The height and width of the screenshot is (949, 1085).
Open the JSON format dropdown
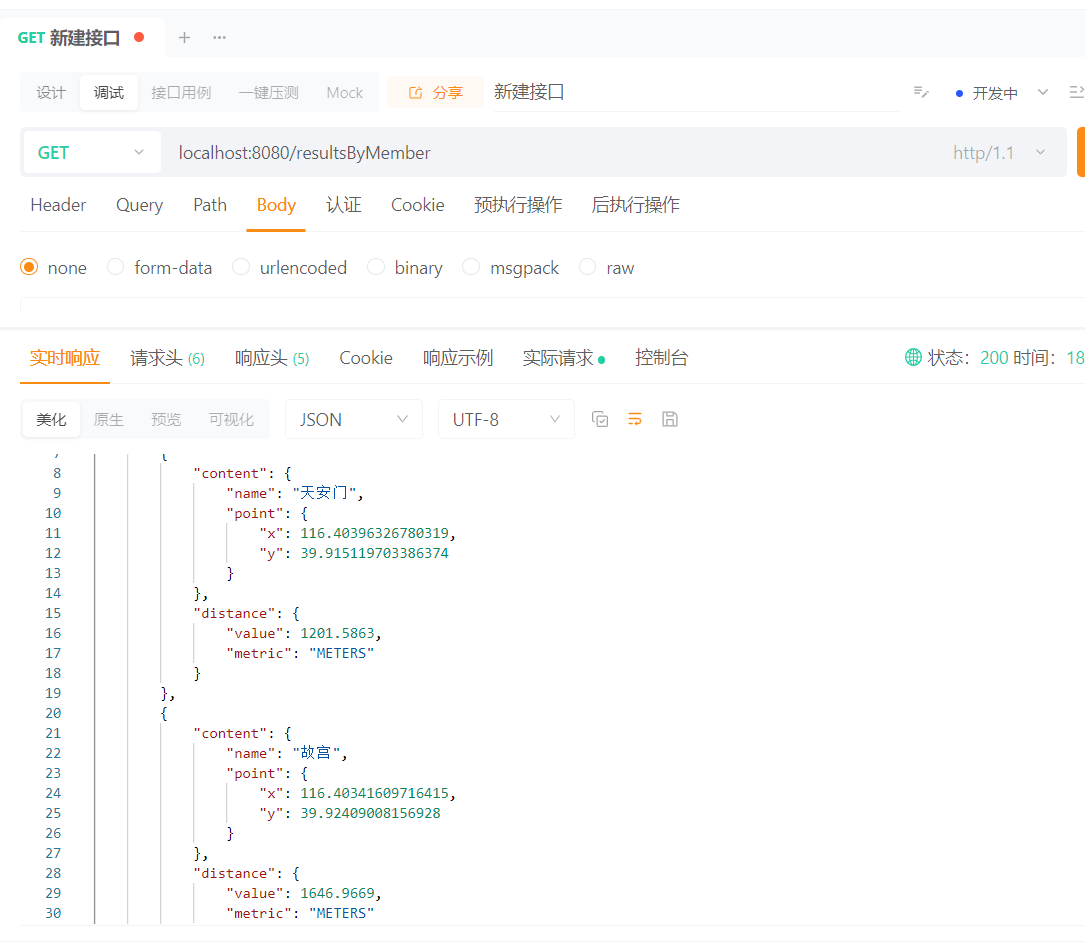coord(353,419)
